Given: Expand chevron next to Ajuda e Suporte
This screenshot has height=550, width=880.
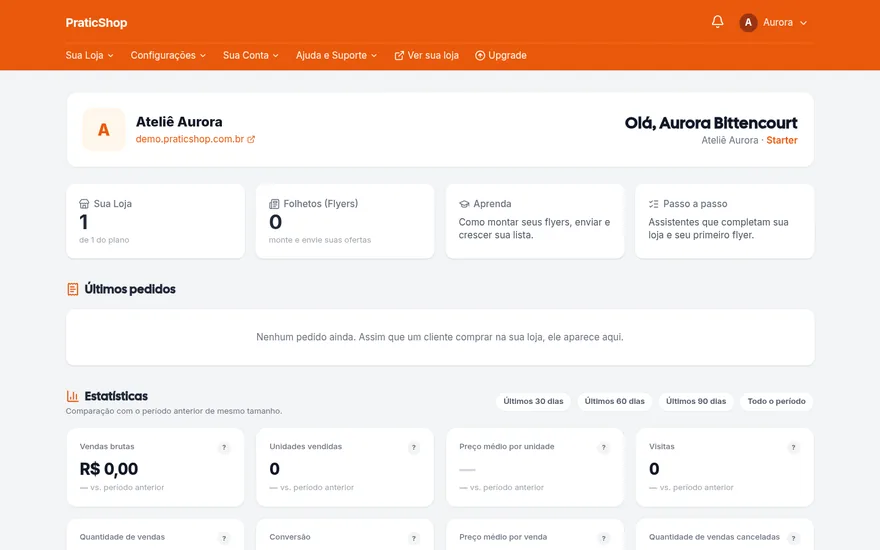Looking at the screenshot, I should pyautogui.click(x=374, y=56).
